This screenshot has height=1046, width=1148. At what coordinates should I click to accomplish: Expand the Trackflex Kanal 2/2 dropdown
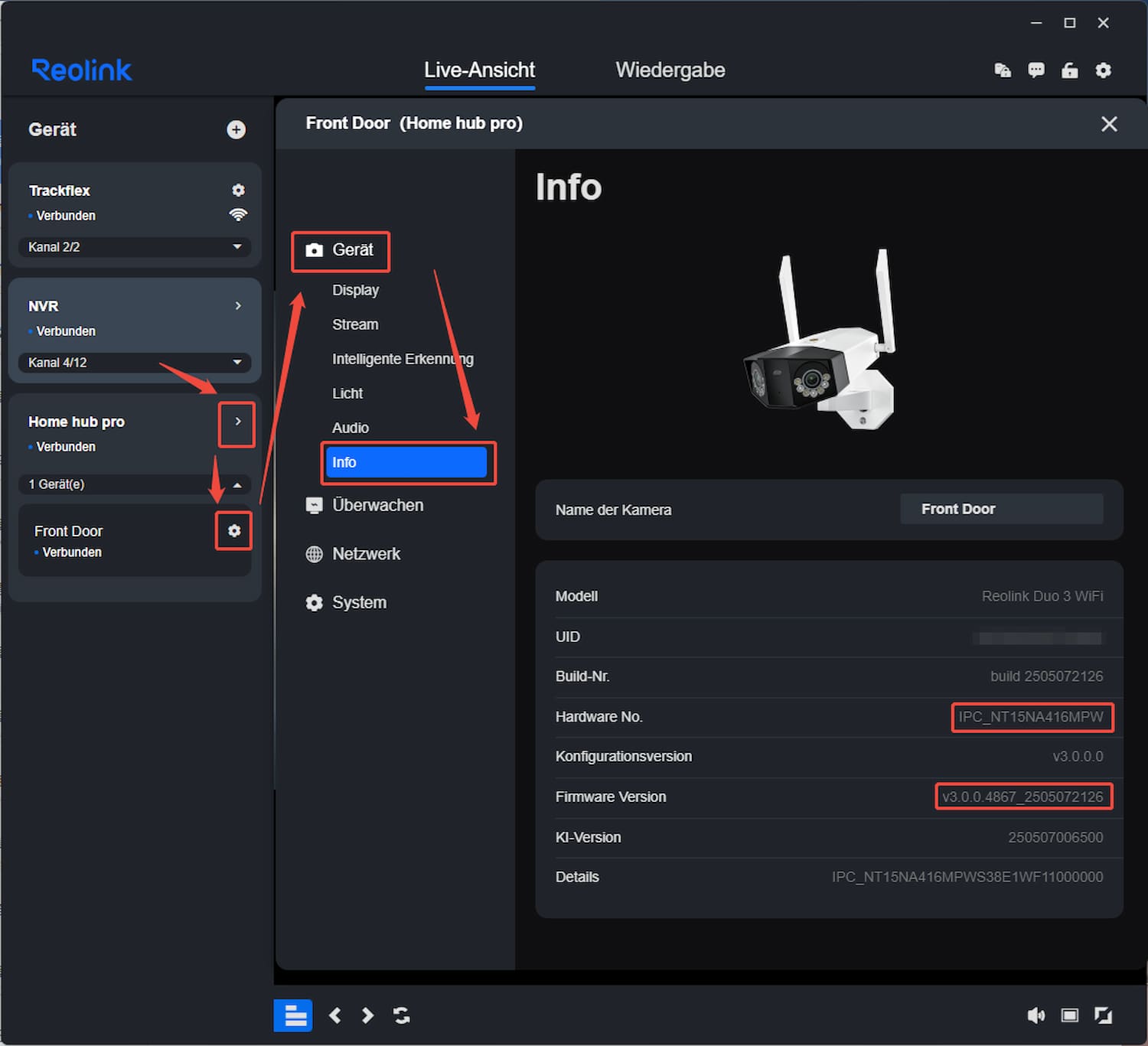pos(135,247)
